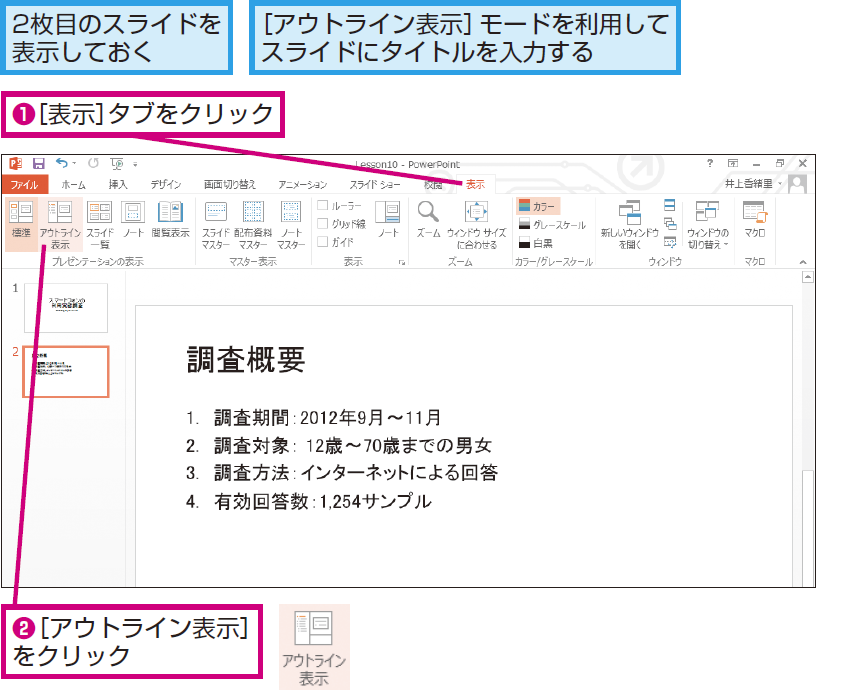Switch to the Design (デザイン) tab
848x690 pixels.
tap(166, 184)
